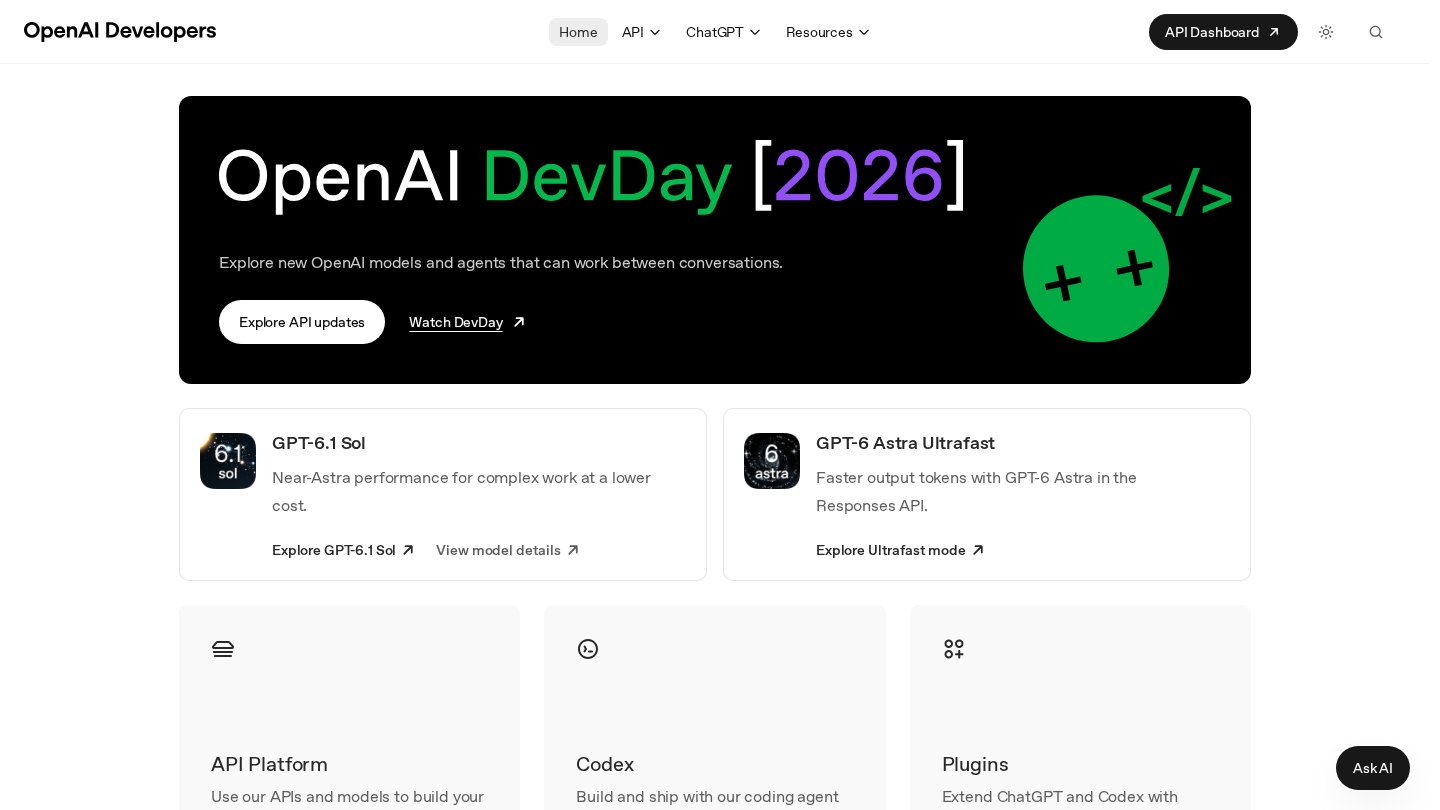Expand the API dropdown menu
The width and height of the screenshot is (1440, 810).
click(641, 32)
